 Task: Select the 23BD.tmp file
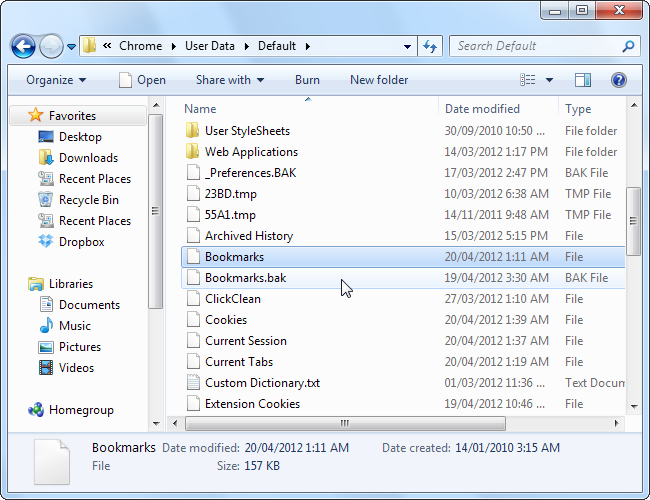pyautogui.click(x=403, y=194)
